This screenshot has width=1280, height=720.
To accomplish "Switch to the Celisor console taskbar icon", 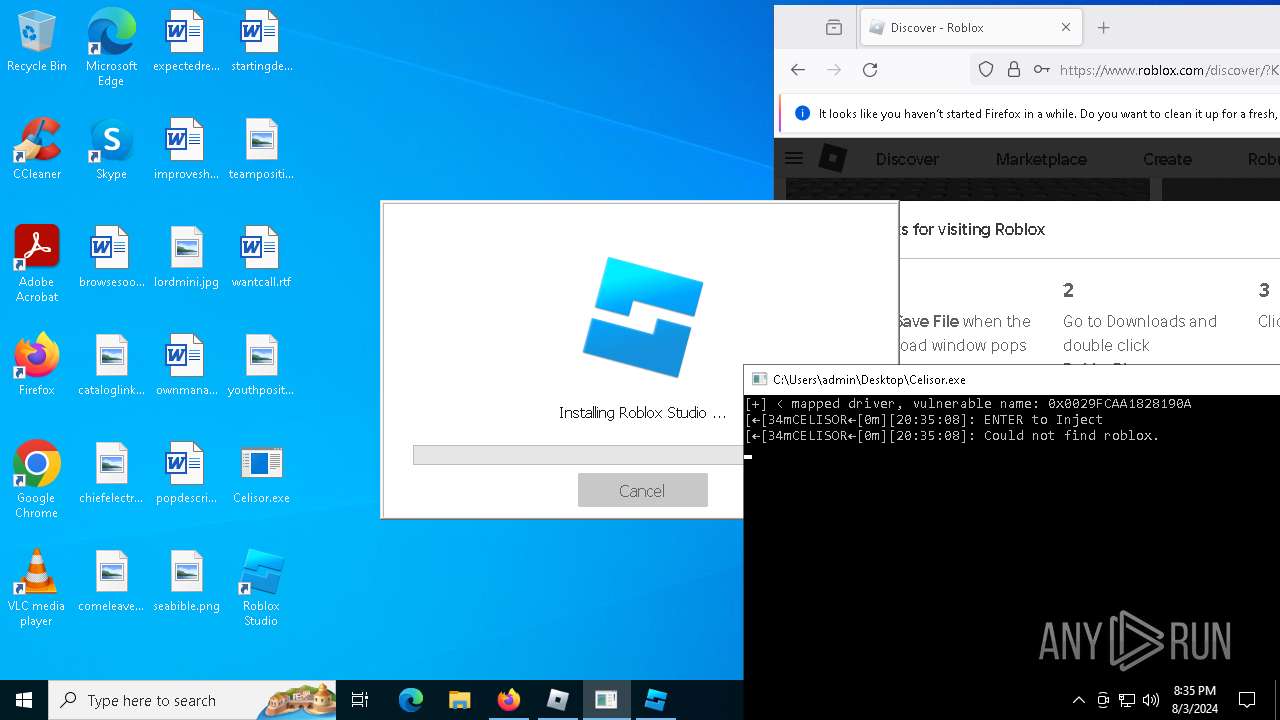I will point(606,700).
